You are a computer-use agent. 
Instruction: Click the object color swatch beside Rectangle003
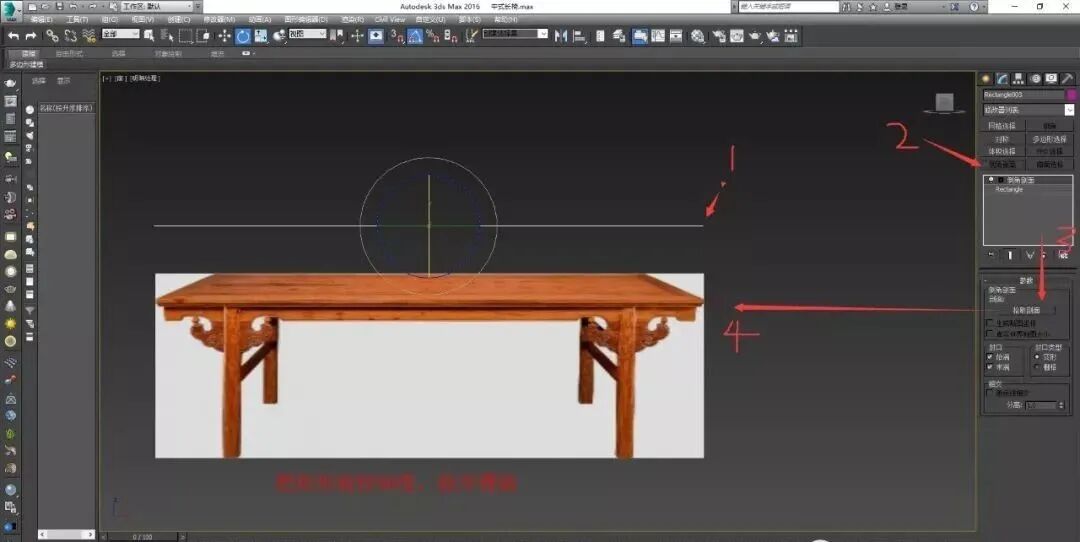coord(1072,94)
